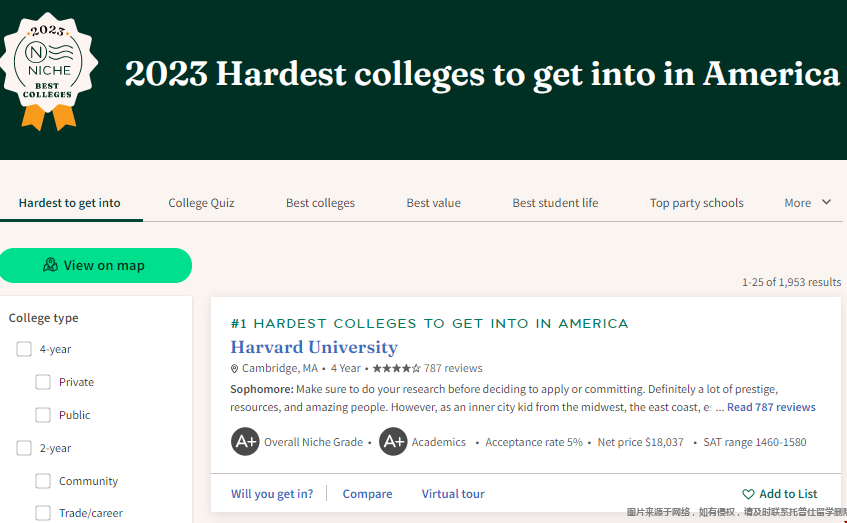This screenshot has height=523, width=847.
Task: Check the 4-year college type box
Action: click(x=24, y=349)
